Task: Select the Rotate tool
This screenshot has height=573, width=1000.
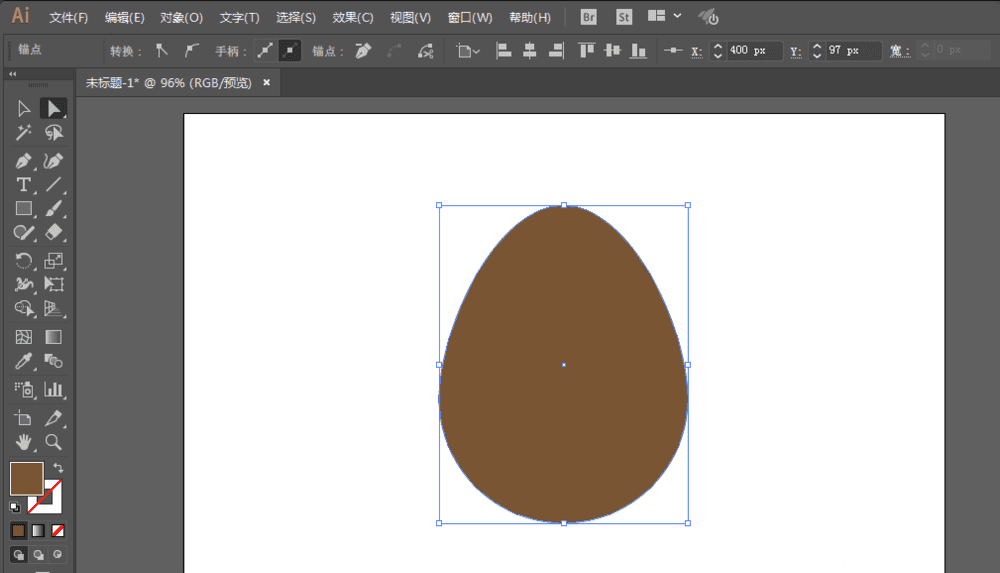Action: pos(23,260)
